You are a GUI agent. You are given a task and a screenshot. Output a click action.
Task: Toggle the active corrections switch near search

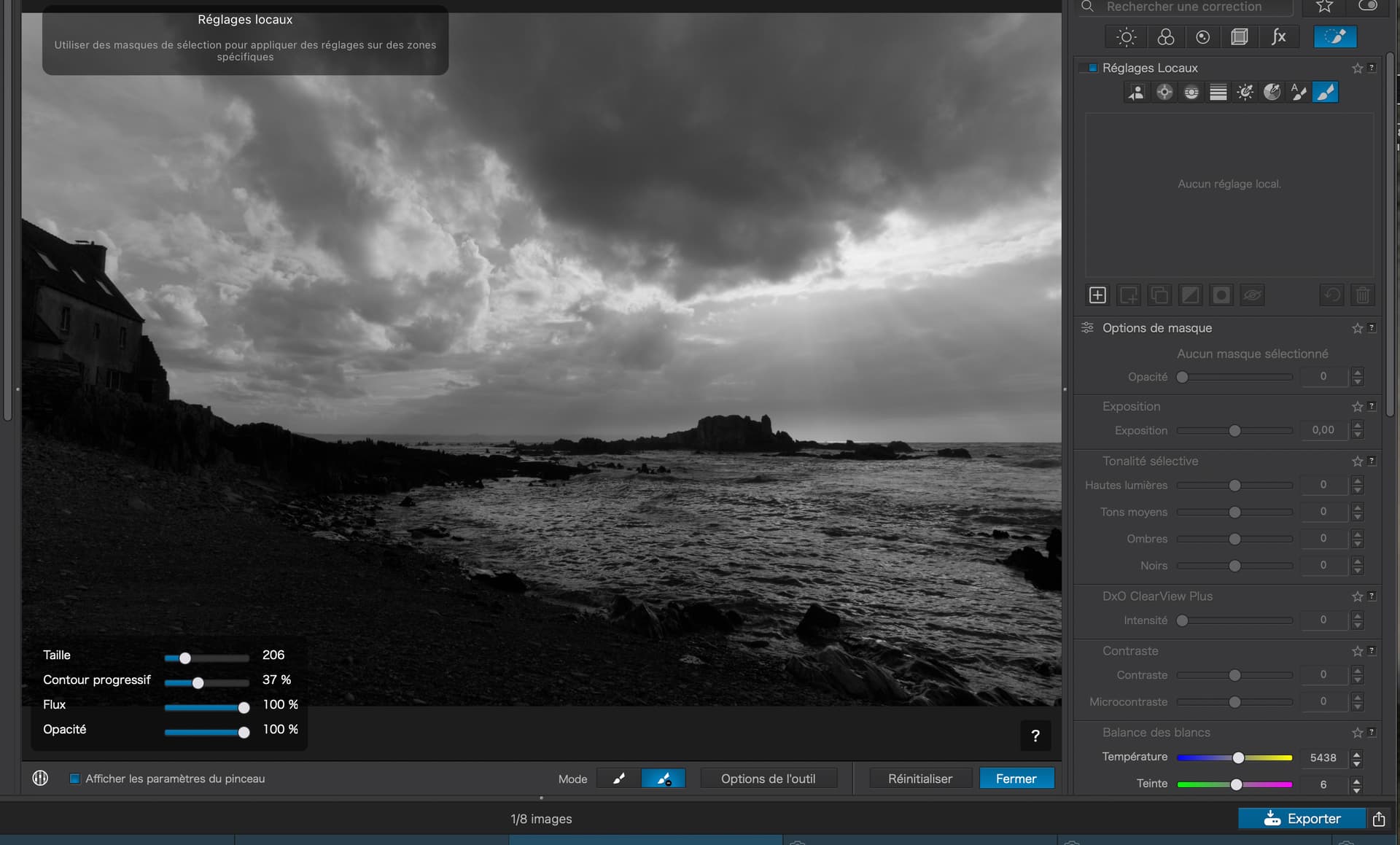pyautogui.click(x=1367, y=7)
